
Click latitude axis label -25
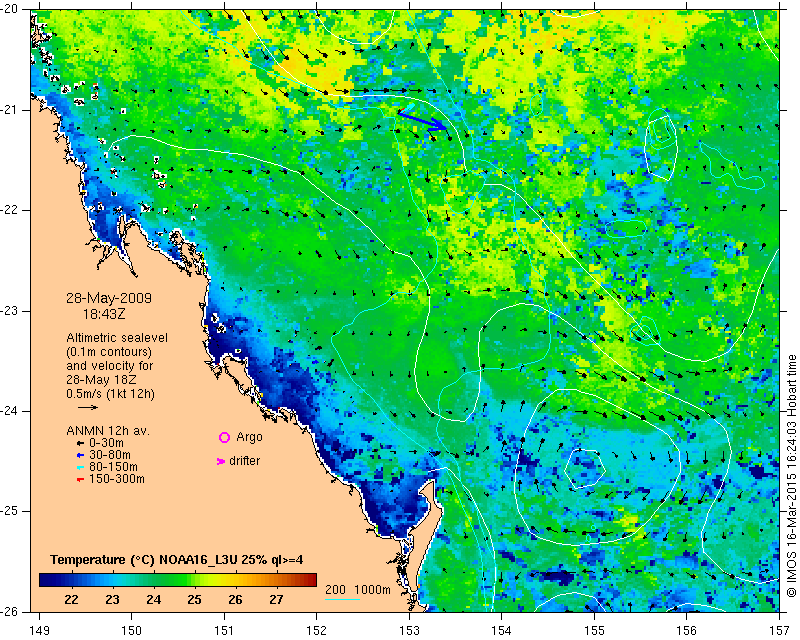tap(10, 511)
